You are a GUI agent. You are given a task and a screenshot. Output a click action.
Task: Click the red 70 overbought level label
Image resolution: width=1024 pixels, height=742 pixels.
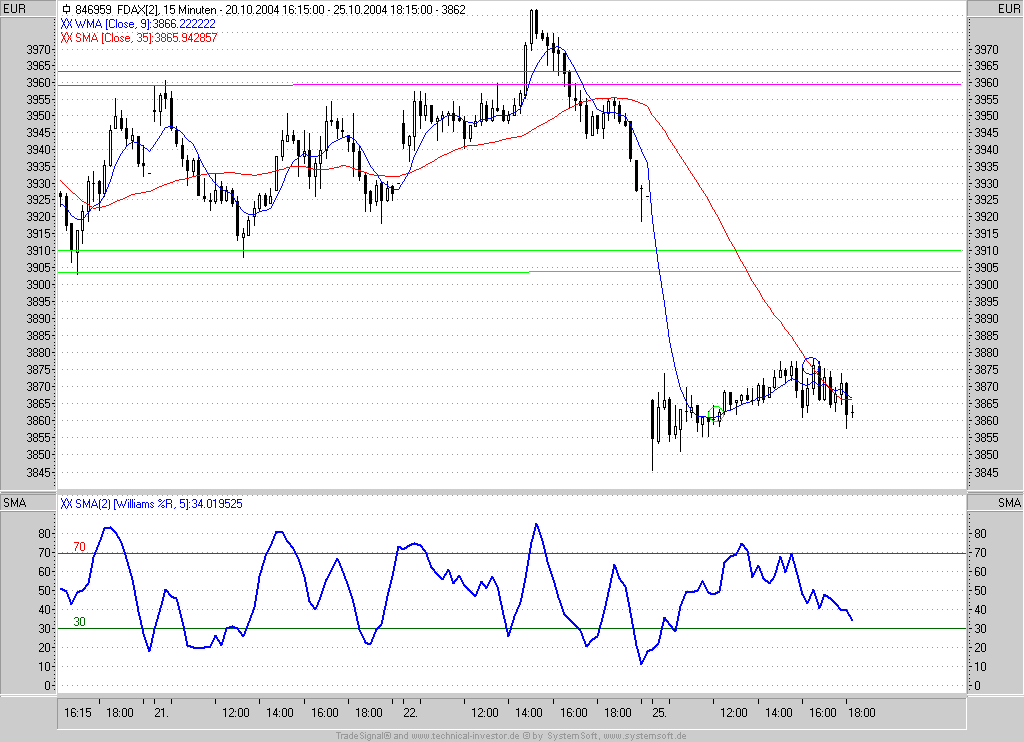[x=80, y=547]
